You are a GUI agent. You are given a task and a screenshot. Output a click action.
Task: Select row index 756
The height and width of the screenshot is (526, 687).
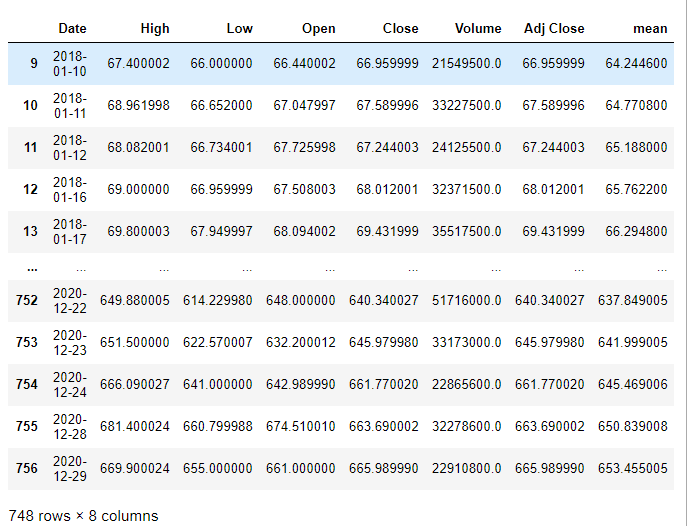click(27, 469)
